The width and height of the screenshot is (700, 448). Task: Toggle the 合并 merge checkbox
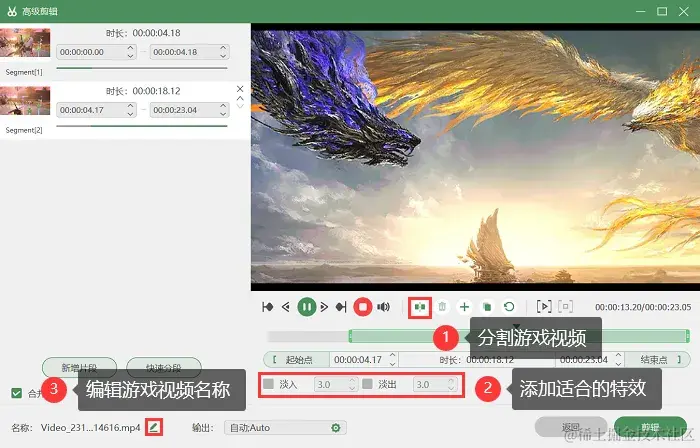pyautogui.click(x=17, y=393)
